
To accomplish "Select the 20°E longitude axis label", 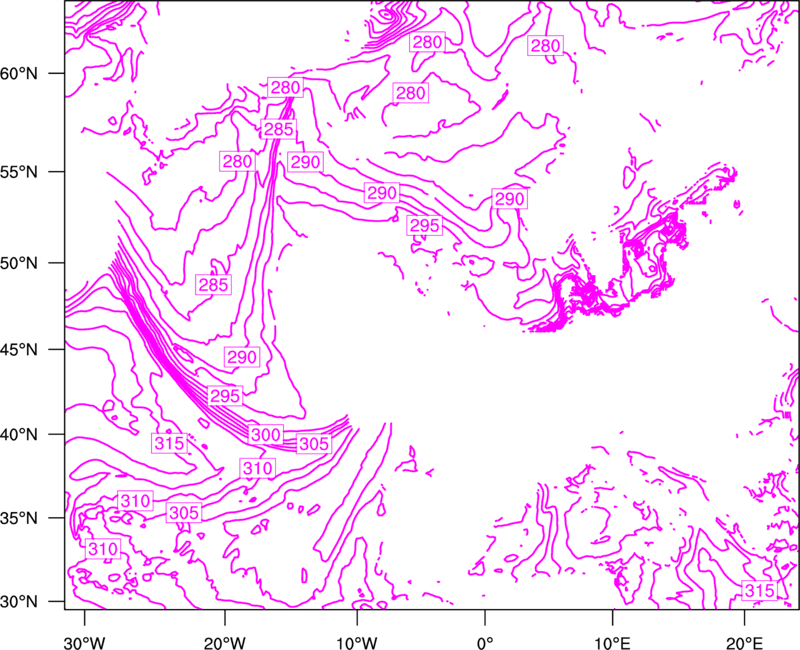I will tap(743, 642).
